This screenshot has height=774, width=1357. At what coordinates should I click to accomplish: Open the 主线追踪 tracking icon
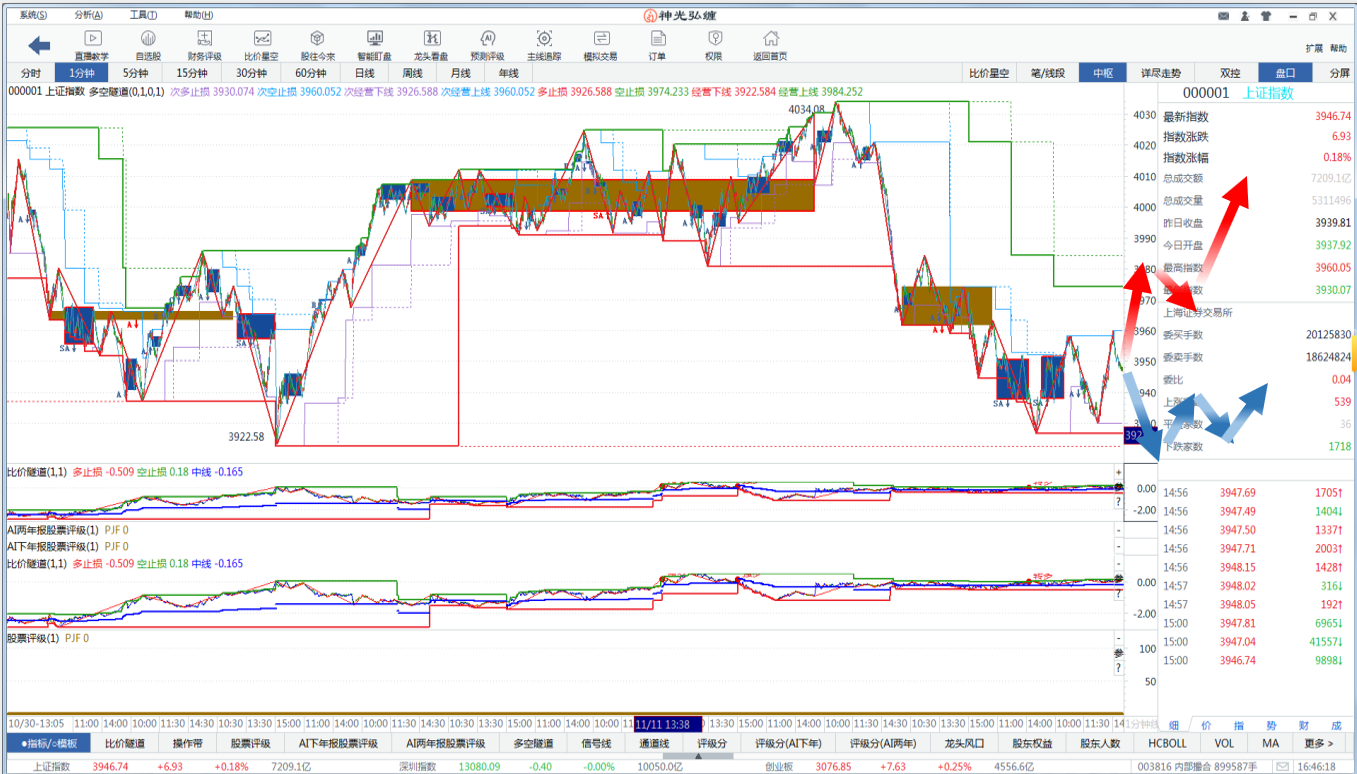(x=544, y=44)
